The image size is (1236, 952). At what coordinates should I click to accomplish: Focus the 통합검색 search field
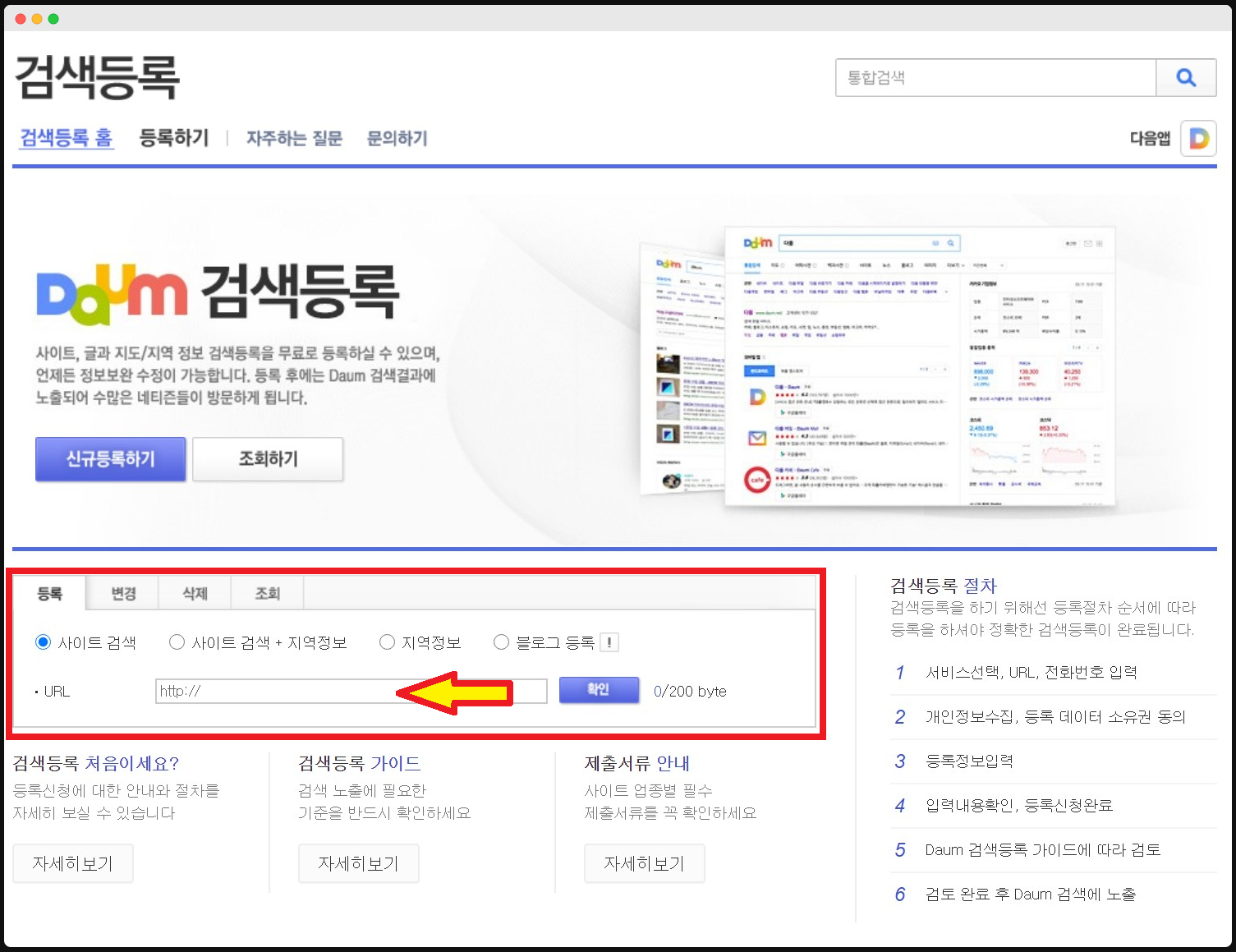(995, 78)
